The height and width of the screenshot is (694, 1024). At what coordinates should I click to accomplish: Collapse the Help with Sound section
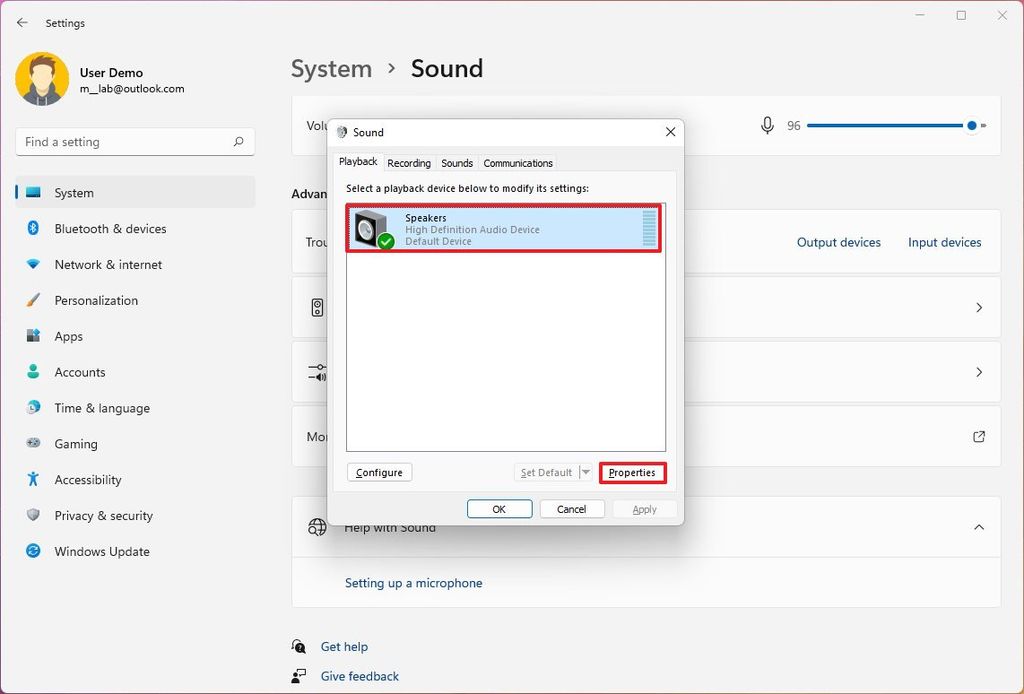[978, 527]
